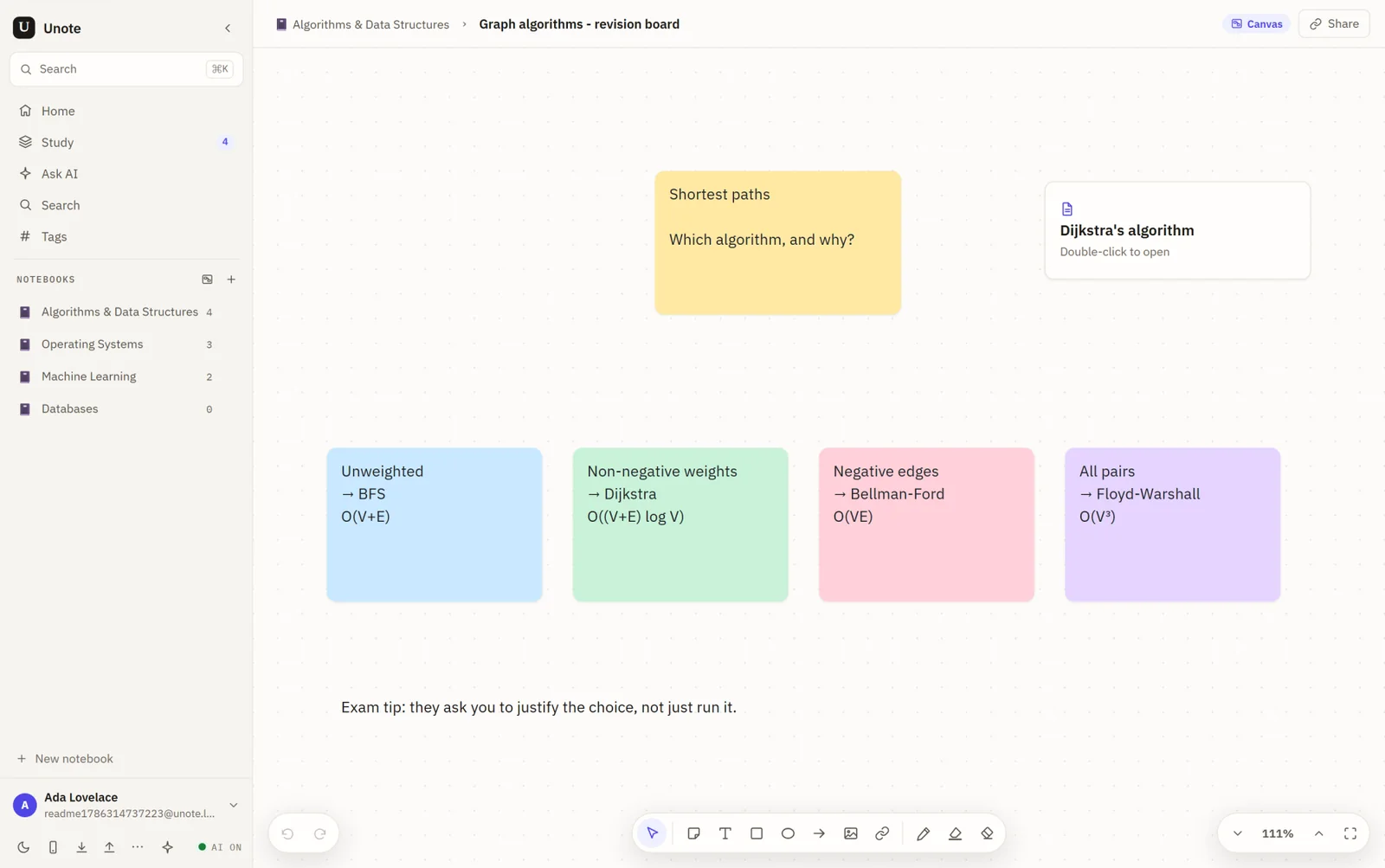Click the Share button
The height and width of the screenshot is (868, 1385).
pyautogui.click(x=1334, y=24)
